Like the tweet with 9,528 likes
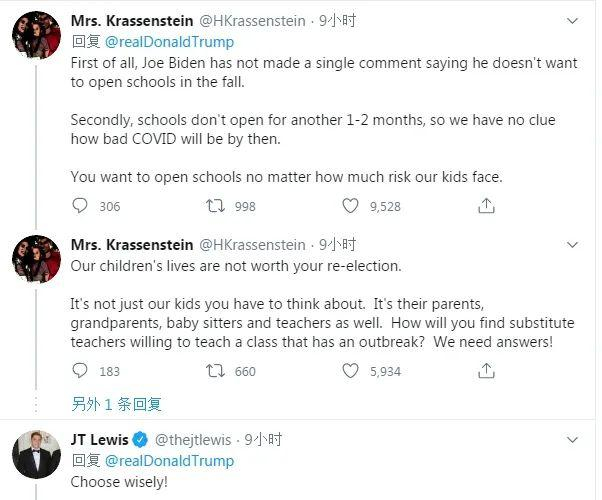 (x=350, y=206)
